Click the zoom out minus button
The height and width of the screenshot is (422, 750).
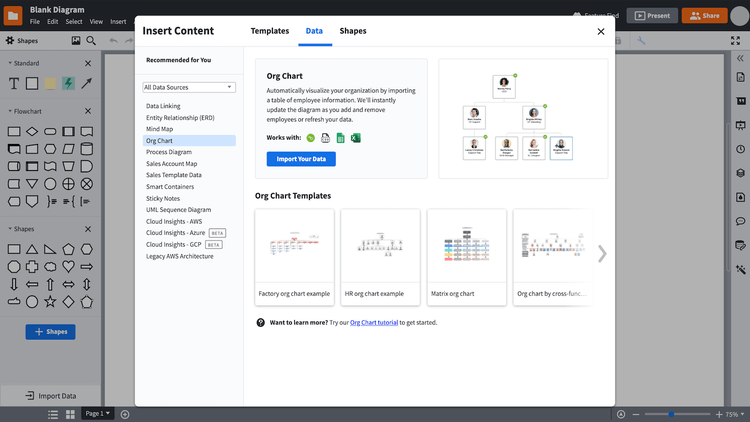[636, 414]
